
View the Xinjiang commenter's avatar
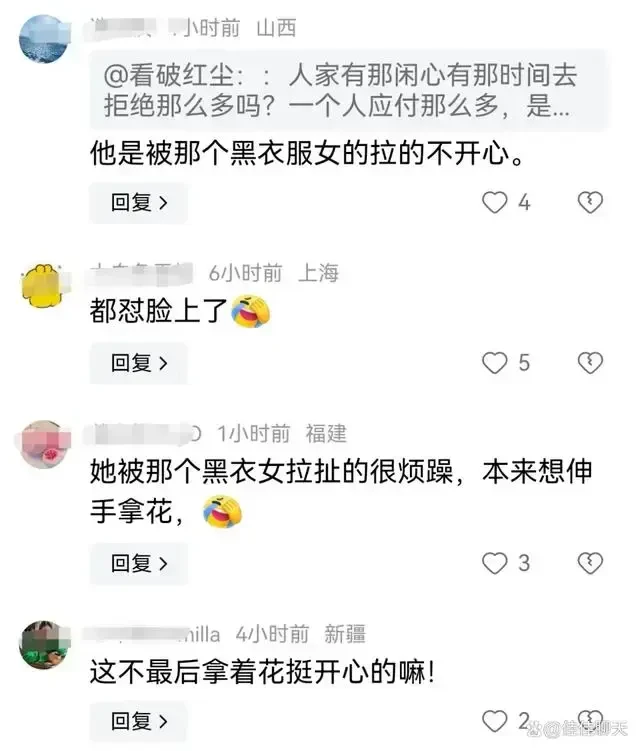pyautogui.click(x=44, y=645)
